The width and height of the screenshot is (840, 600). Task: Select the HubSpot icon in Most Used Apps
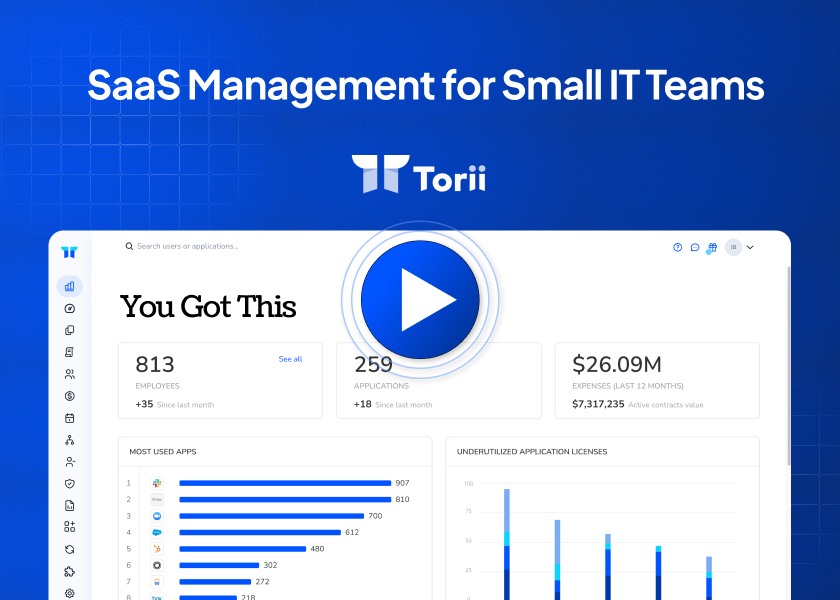coord(157,549)
